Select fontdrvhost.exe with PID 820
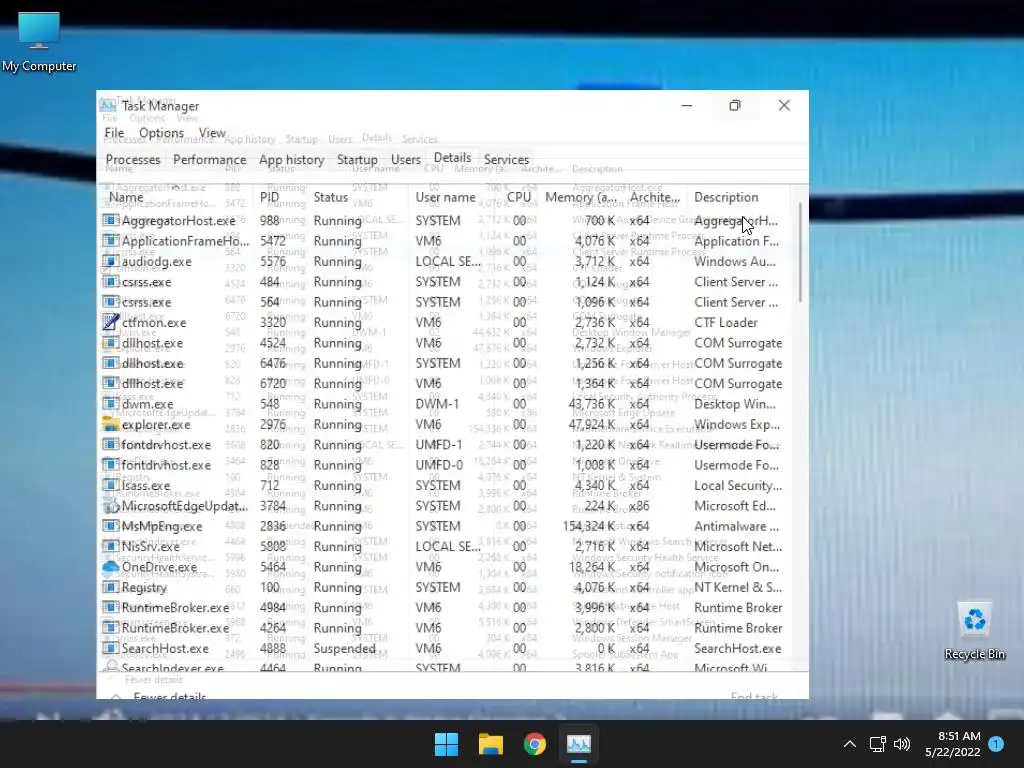Image resolution: width=1024 pixels, height=768 pixels. pos(446,444)
